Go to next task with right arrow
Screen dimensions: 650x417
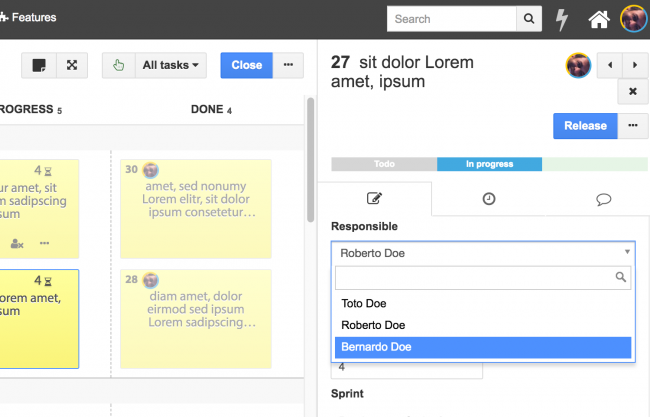coord(634,65)
